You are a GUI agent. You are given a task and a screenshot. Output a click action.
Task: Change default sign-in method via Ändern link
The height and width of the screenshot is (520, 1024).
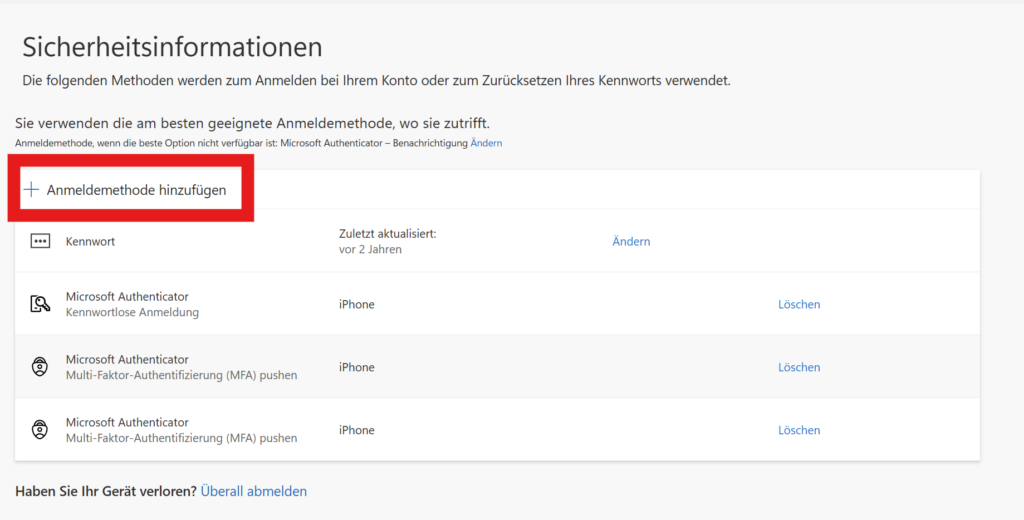coord(486,143)
